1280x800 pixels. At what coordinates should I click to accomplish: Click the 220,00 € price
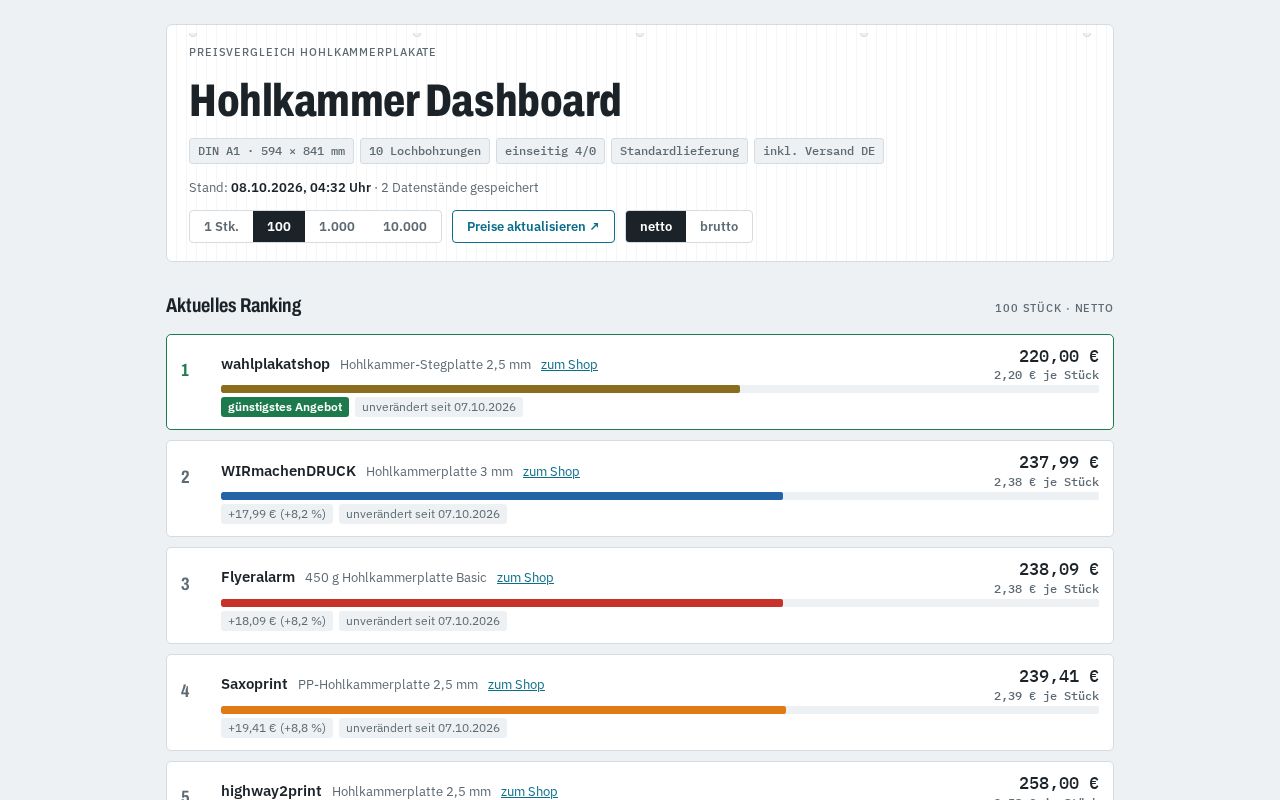click(1059, 356)
